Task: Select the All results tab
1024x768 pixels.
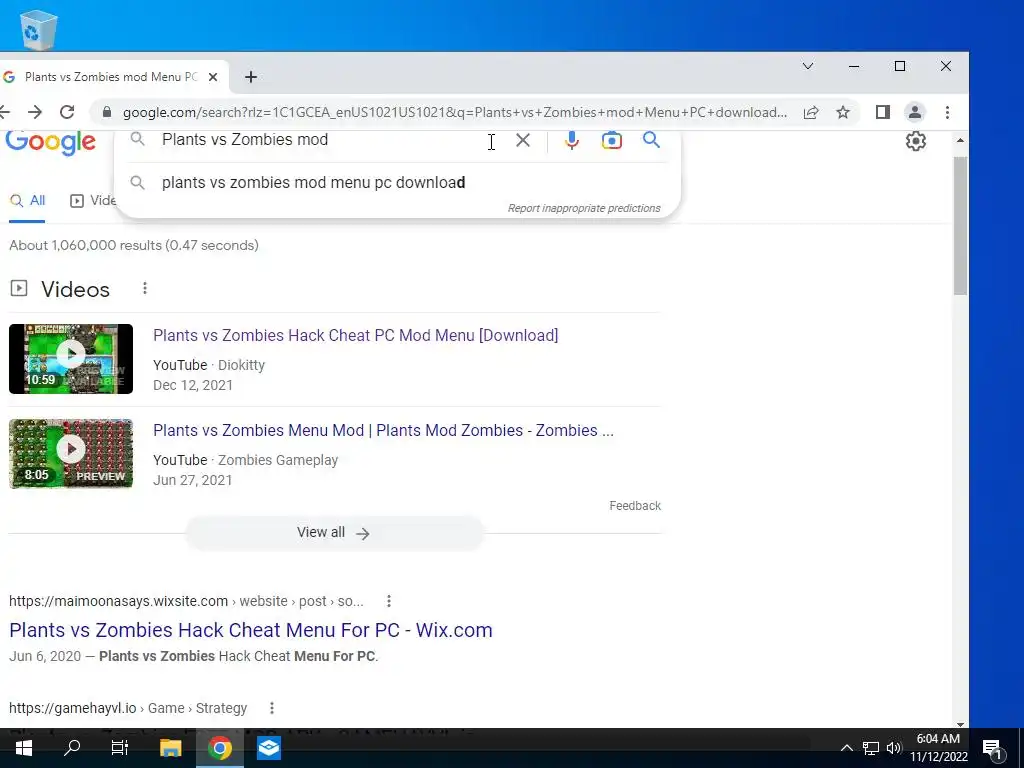Action: pos(27,200)
